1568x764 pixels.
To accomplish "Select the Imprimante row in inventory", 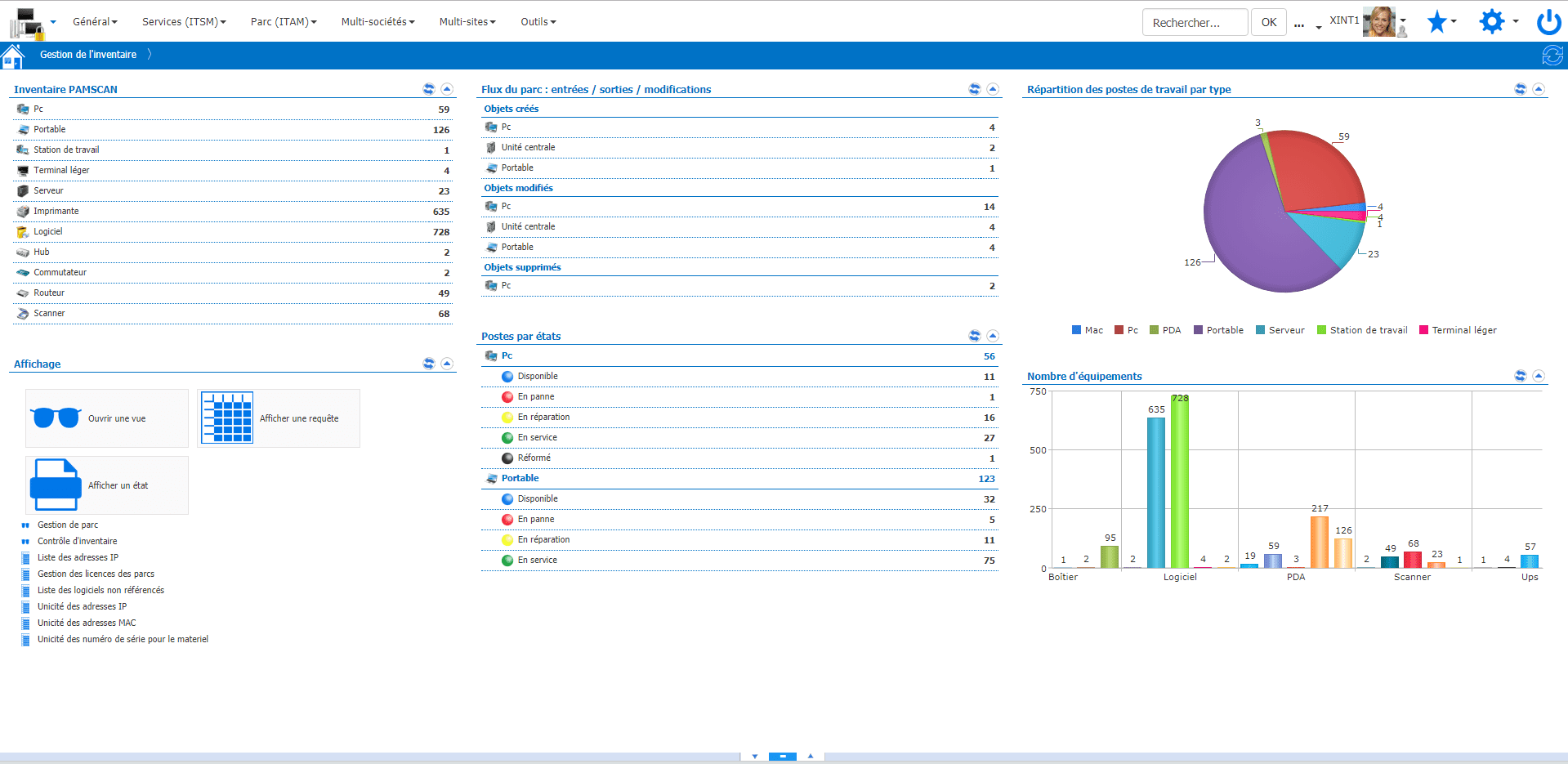I will (234, 212).
